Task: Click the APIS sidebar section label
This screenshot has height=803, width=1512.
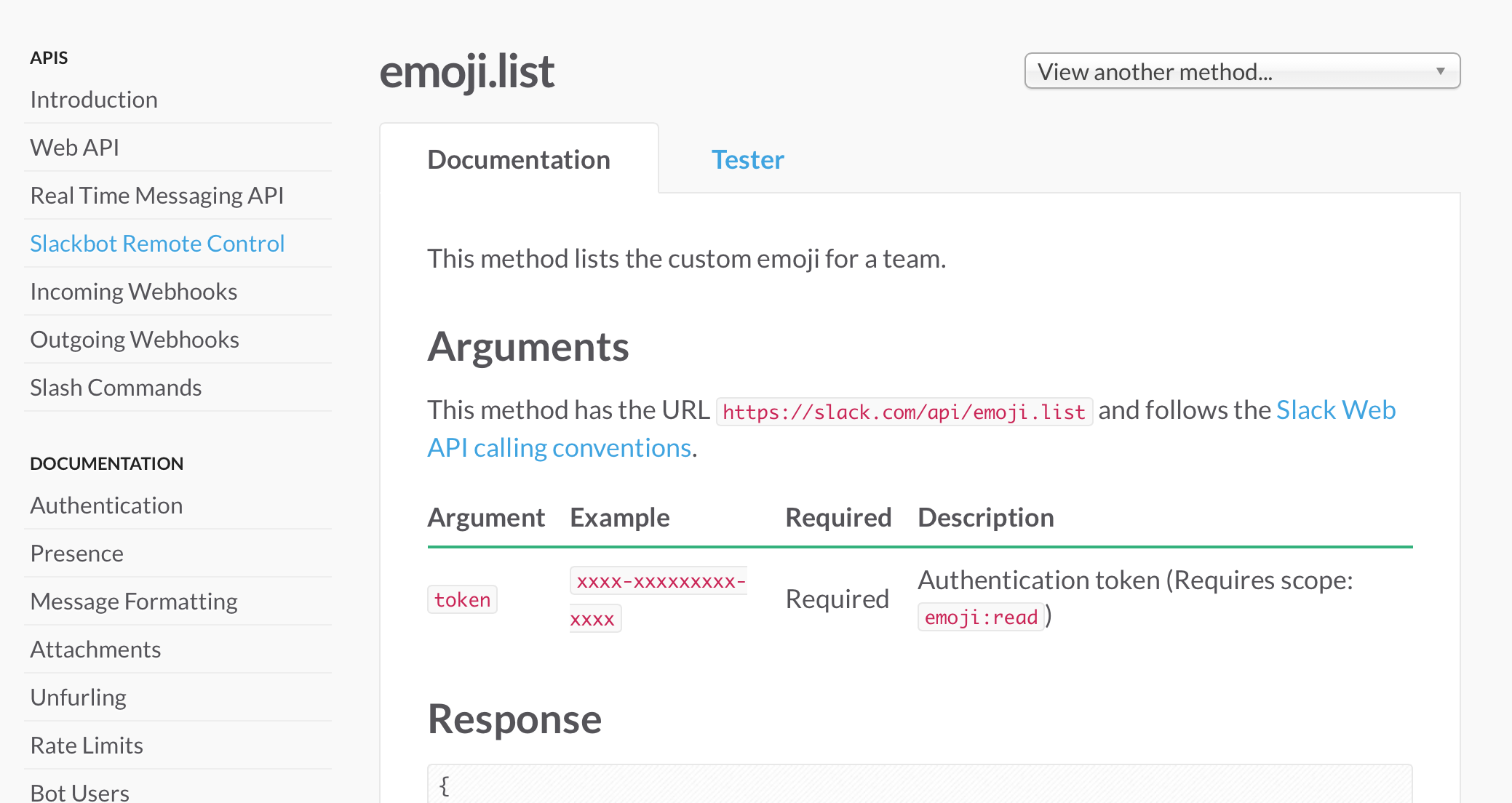Action: coord(49,57)
